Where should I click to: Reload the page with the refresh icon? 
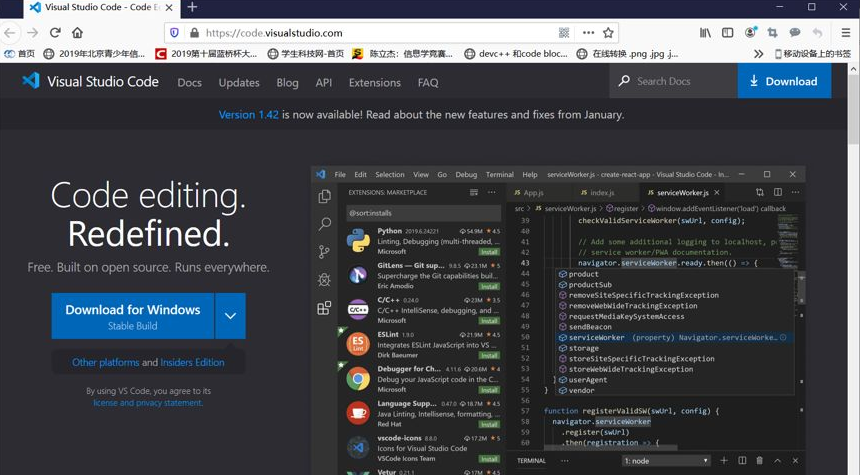pyautogui.click(x=55, y=32)
